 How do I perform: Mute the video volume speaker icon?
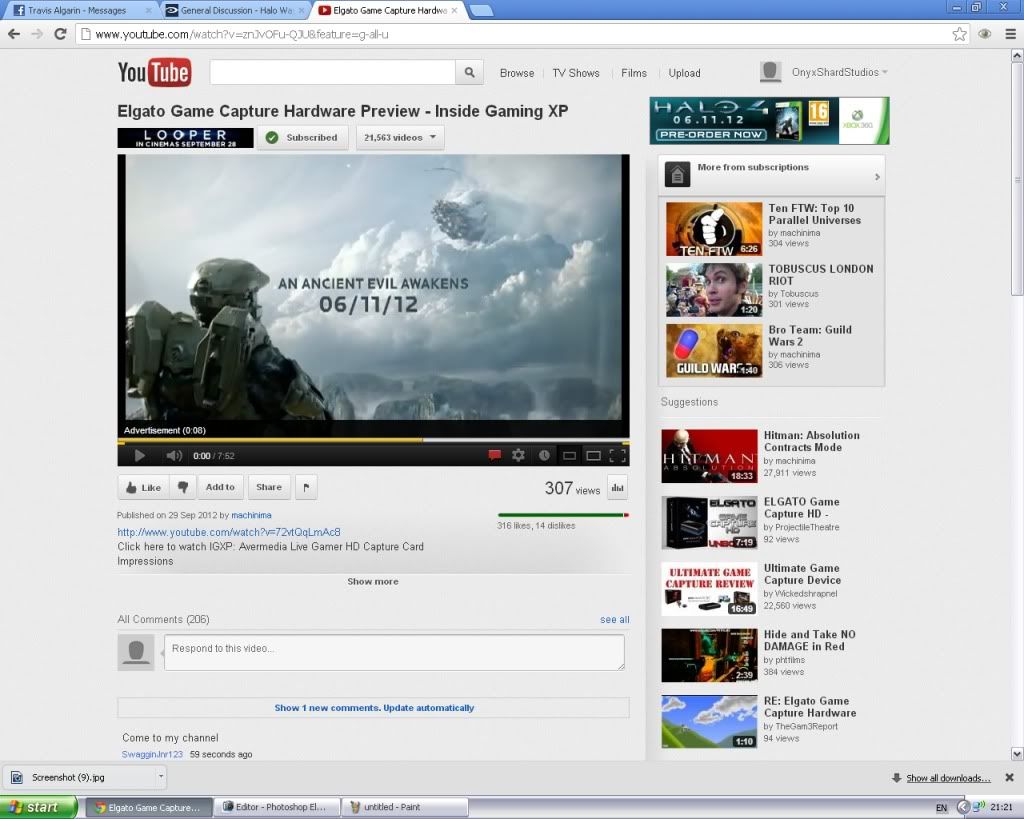[x=173, y=455]
